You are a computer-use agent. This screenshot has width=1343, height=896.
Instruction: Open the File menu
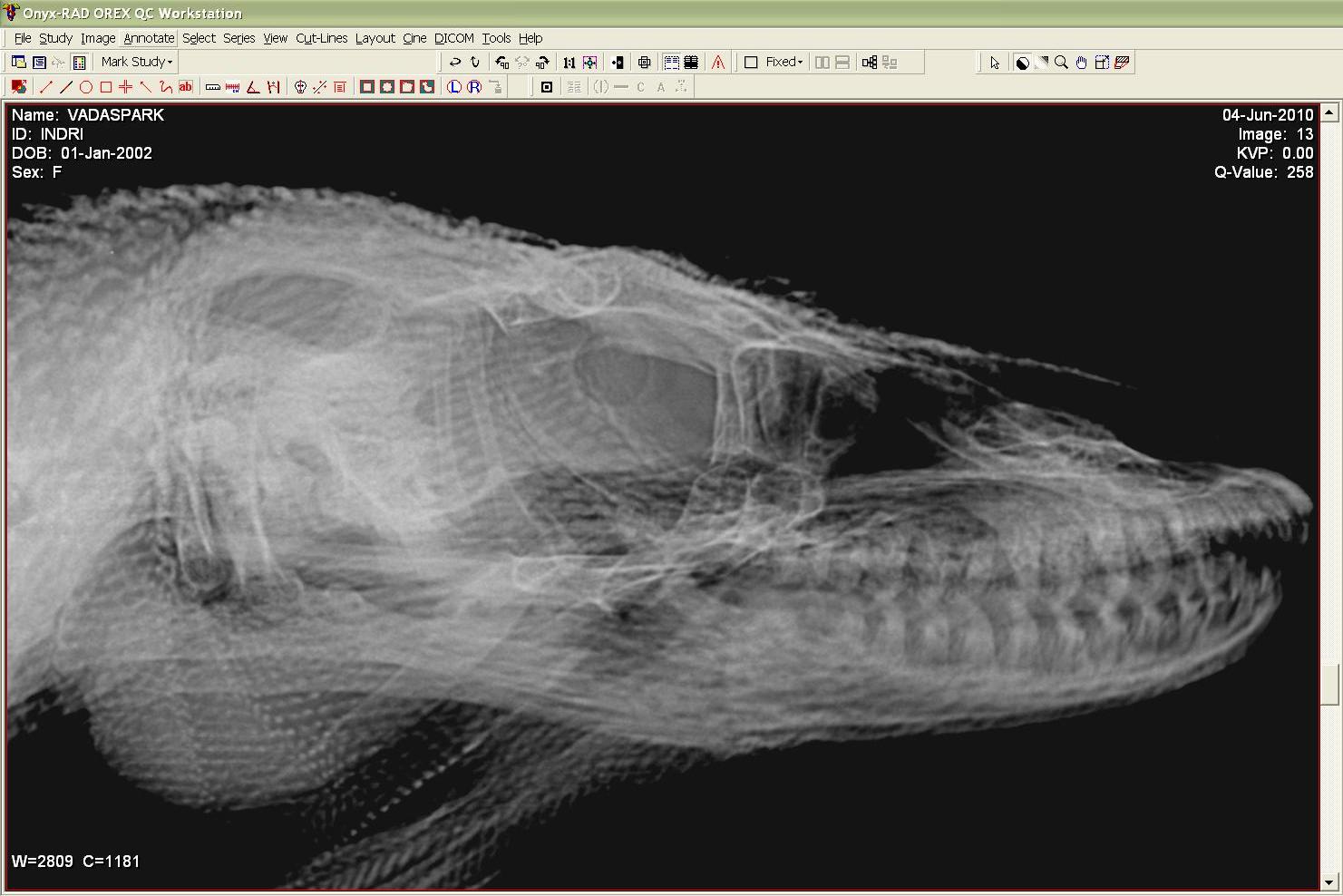point(23,38)
